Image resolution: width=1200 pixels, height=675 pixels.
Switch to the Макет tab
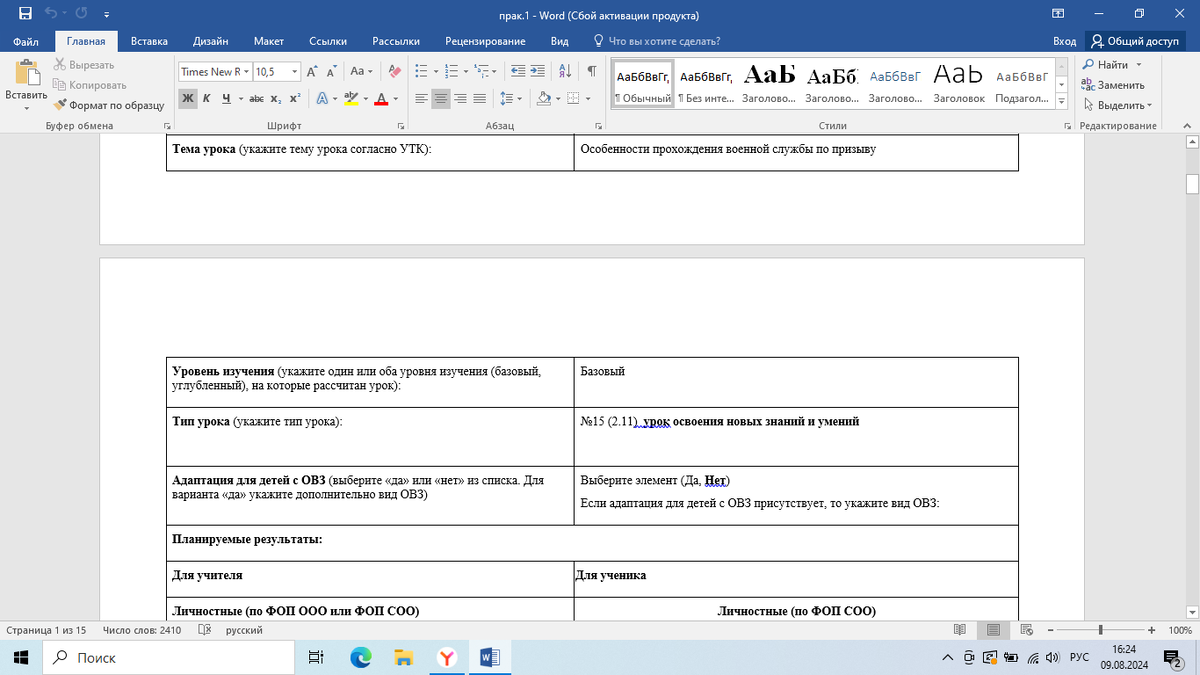click(x=269, y=41)
